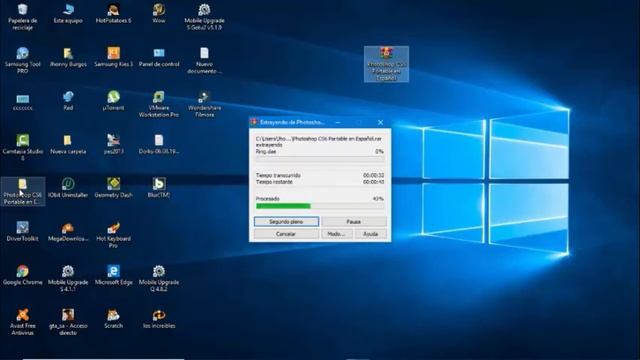Select the Doku 06.03.19 file icon
Image resolution: width=640 pixels, height=360 pixels.
pos(159,144)
